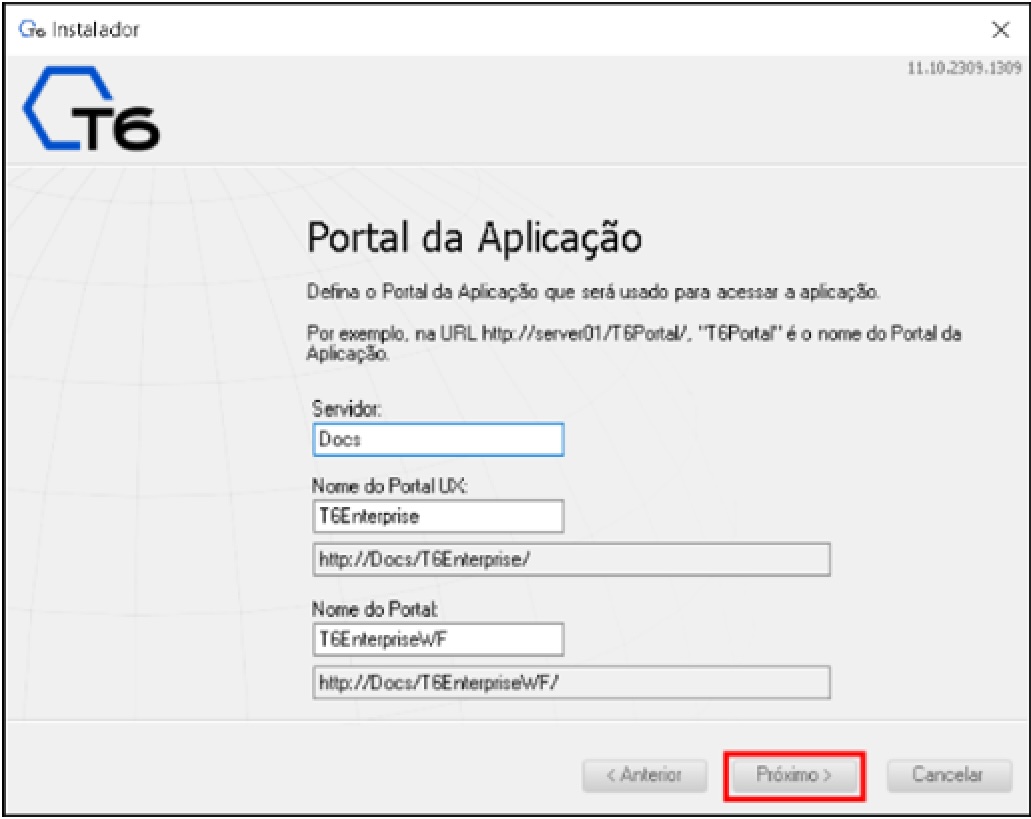Edit the Nome do Portal UX field
Screen dimensions: 1031x819
(x=438, y=516)
